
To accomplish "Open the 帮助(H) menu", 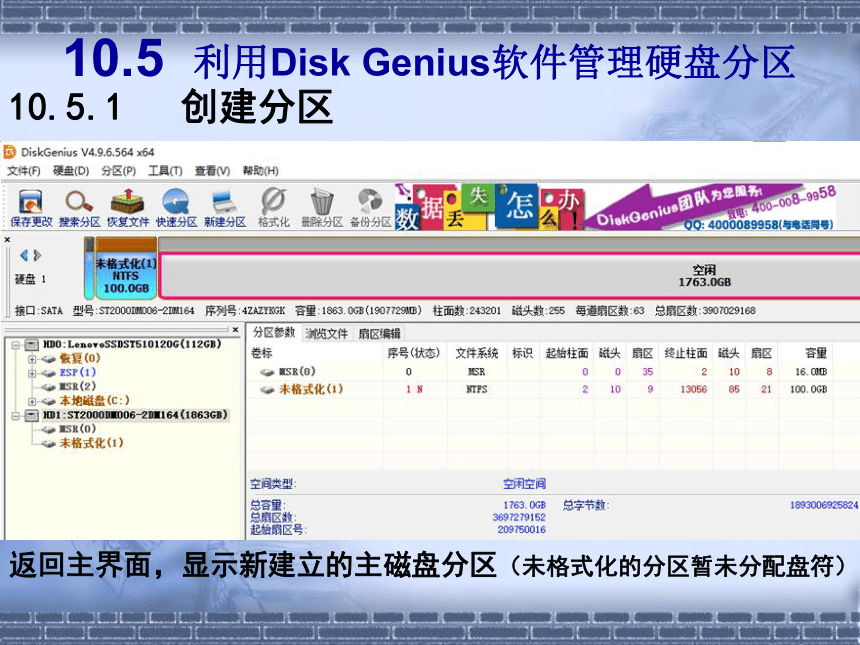I will (x=261, y=171).
